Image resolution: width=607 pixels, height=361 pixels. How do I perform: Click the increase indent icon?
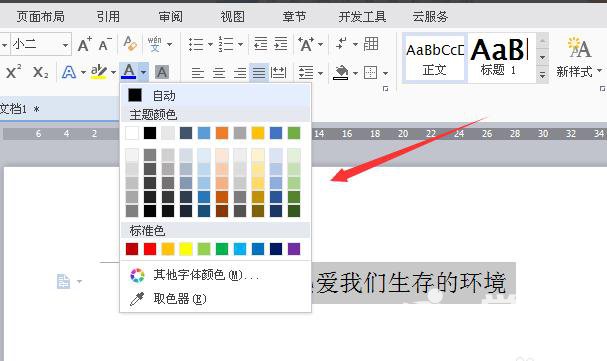(x=281, y=44)
